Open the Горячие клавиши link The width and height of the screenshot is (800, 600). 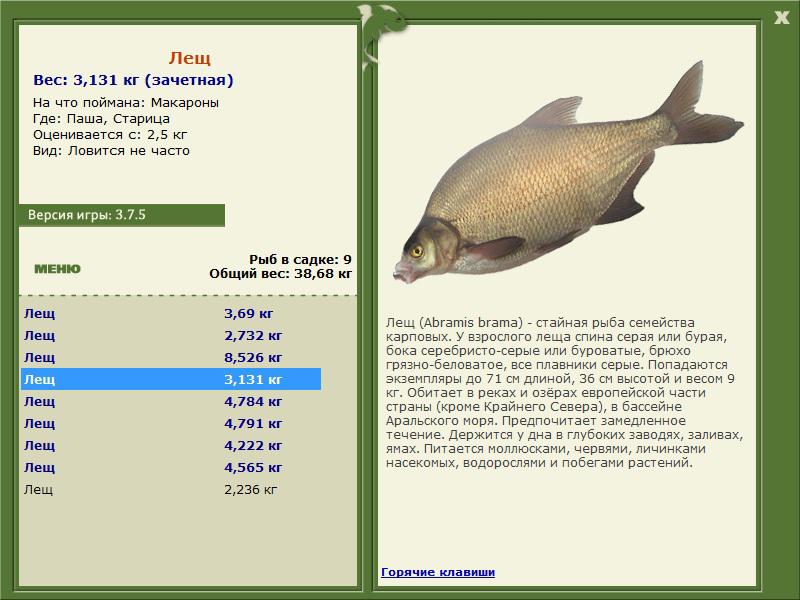pos(438,572)
